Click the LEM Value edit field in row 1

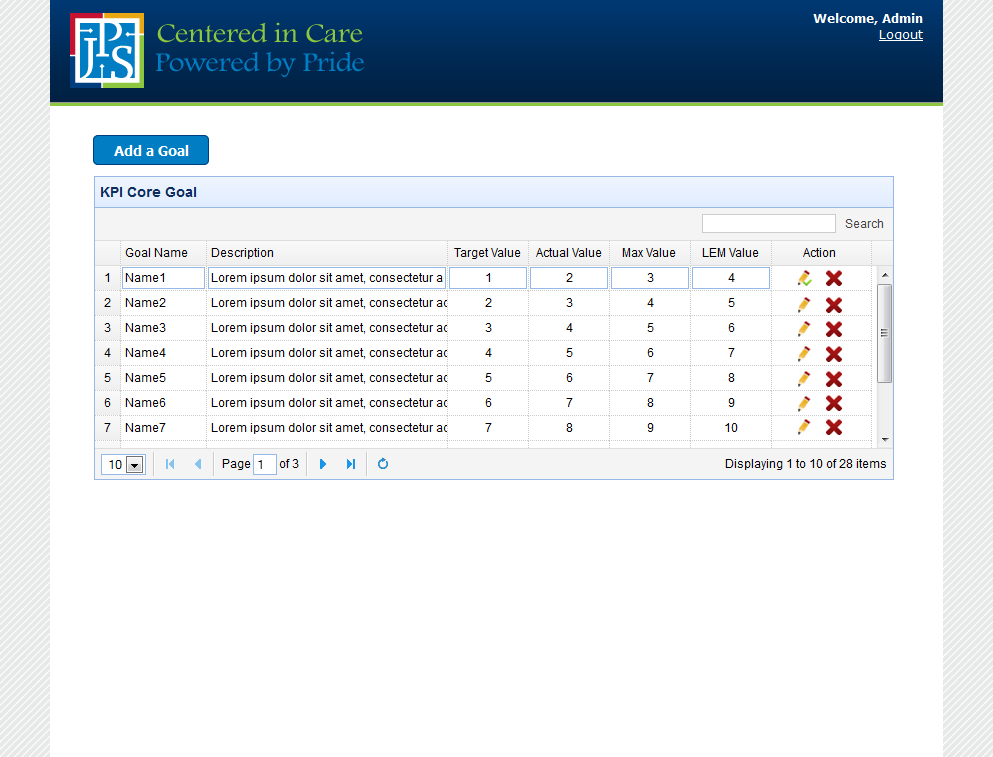(731, 278)
